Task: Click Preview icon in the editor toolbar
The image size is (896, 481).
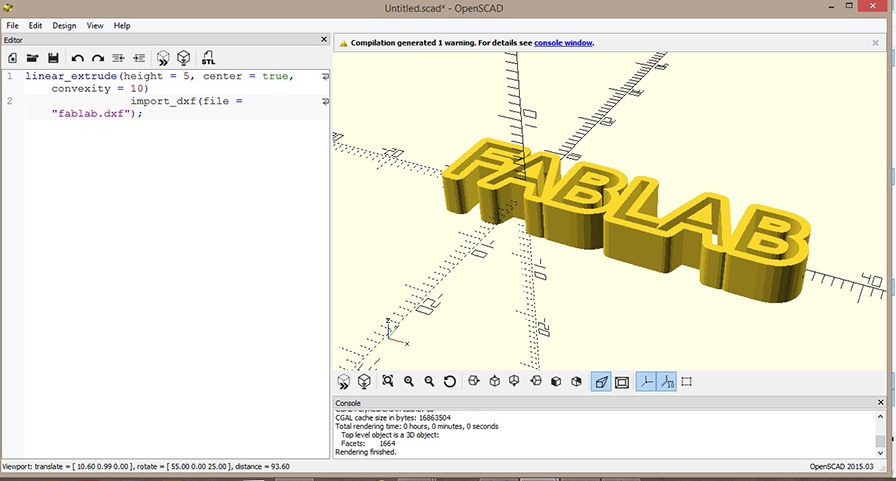Action: coord(163,58)
